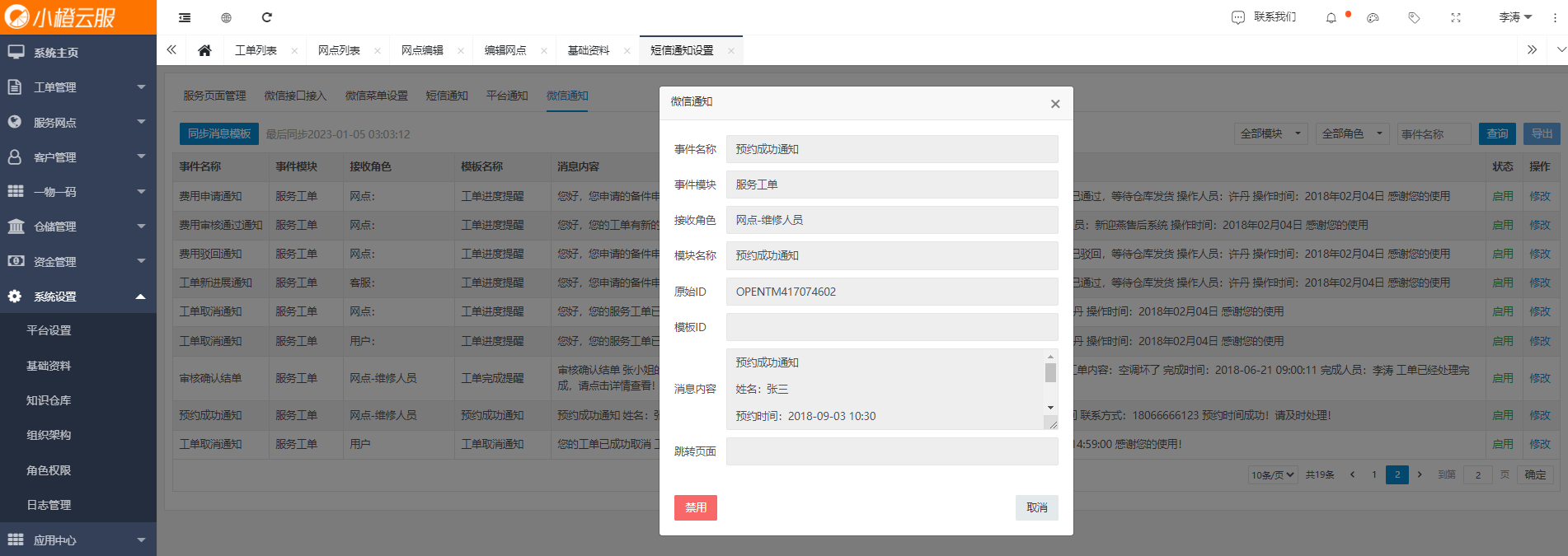Click the tag icon in header

(1414, 17)
